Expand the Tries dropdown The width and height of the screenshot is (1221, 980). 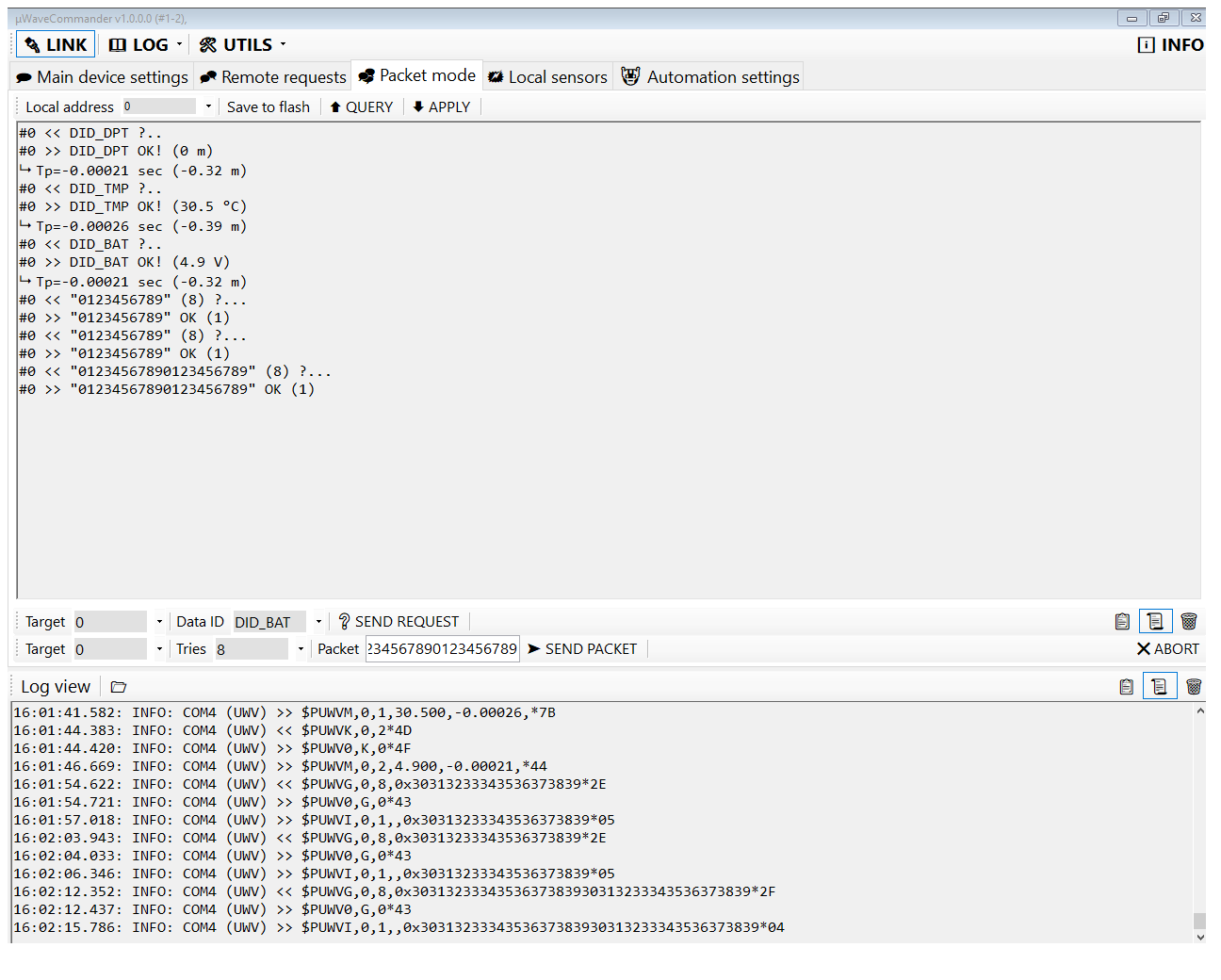[x=301, y=649]
